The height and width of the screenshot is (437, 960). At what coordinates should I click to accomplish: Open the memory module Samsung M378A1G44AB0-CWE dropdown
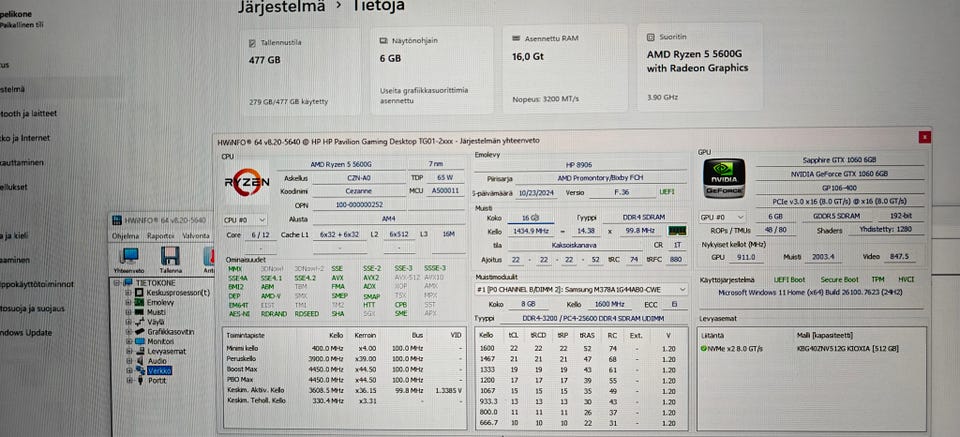click(582, 289)
